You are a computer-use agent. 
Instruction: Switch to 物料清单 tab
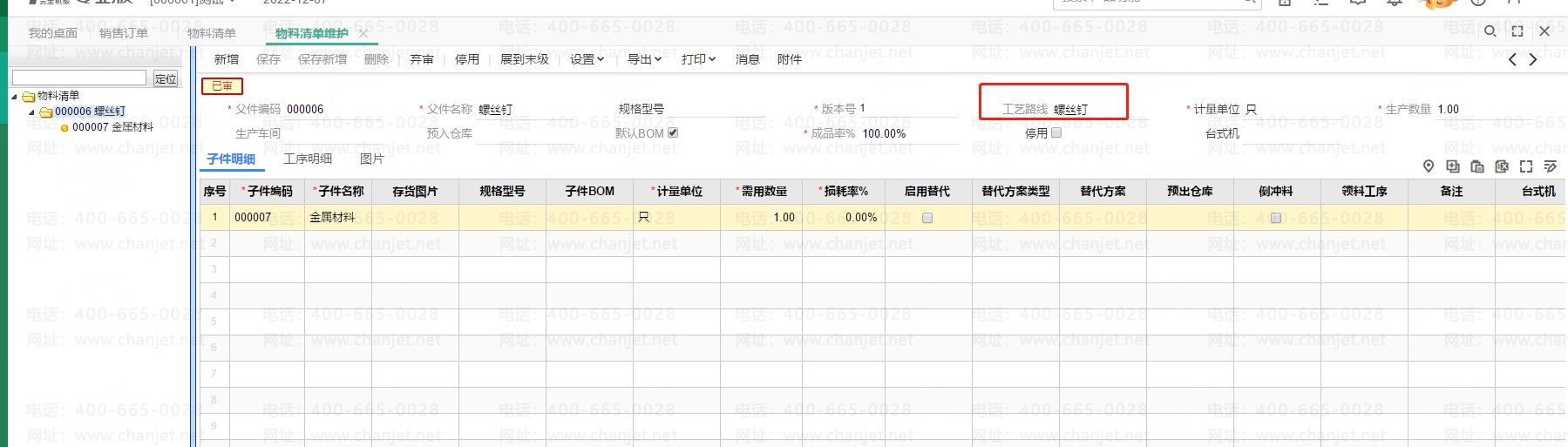pyautogui.click(x=212, y=33)
